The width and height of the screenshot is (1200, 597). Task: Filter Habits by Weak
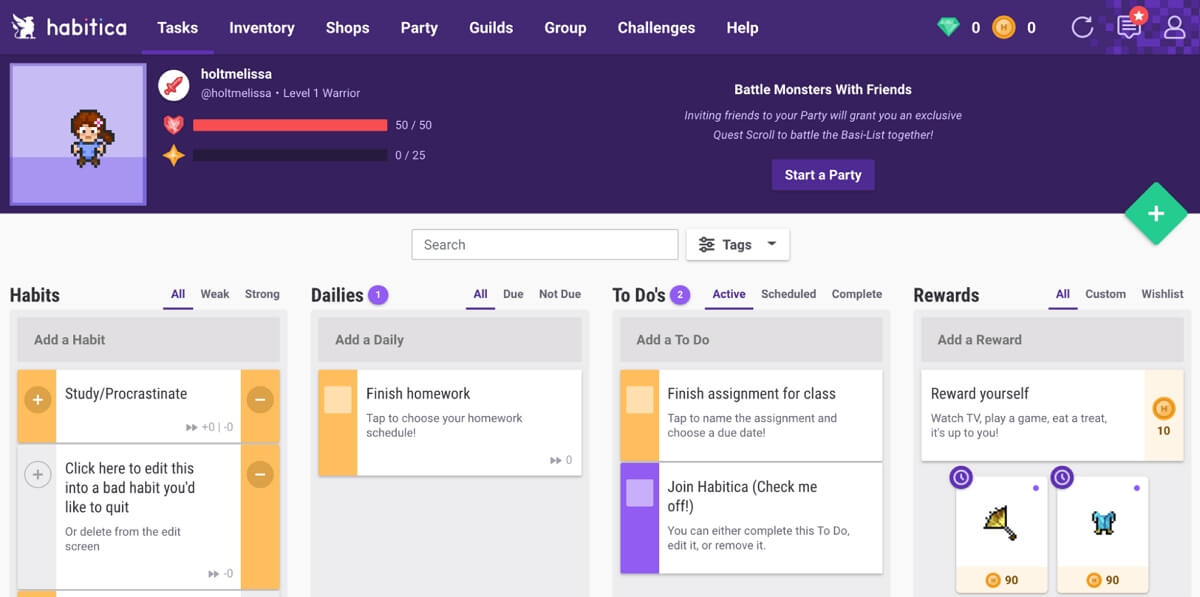tap(215, 294)
